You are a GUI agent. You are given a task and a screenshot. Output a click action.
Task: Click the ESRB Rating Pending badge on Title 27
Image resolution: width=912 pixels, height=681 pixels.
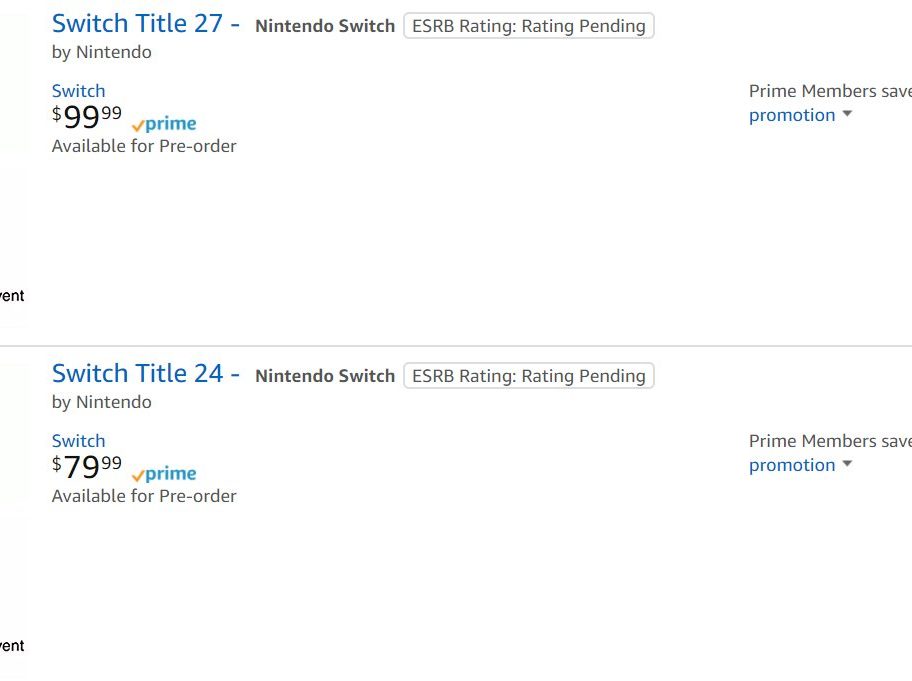(x=528, y=26)
